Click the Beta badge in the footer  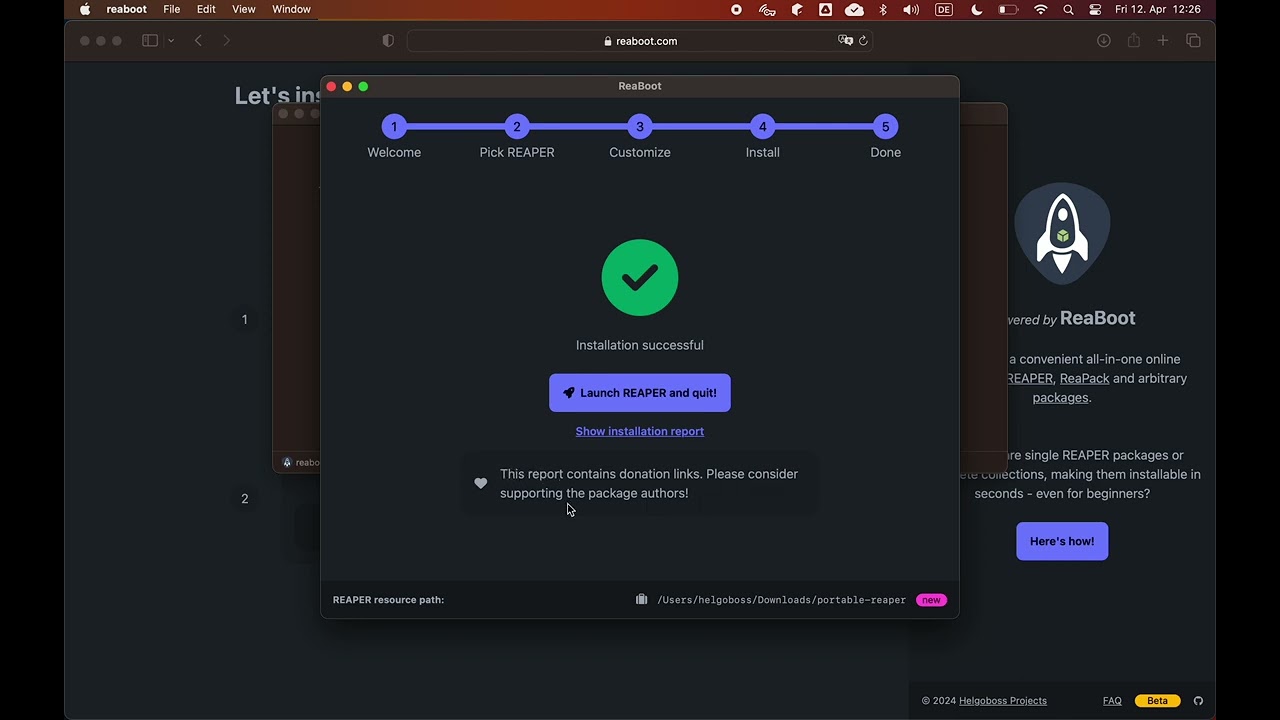pos(1157,701)
